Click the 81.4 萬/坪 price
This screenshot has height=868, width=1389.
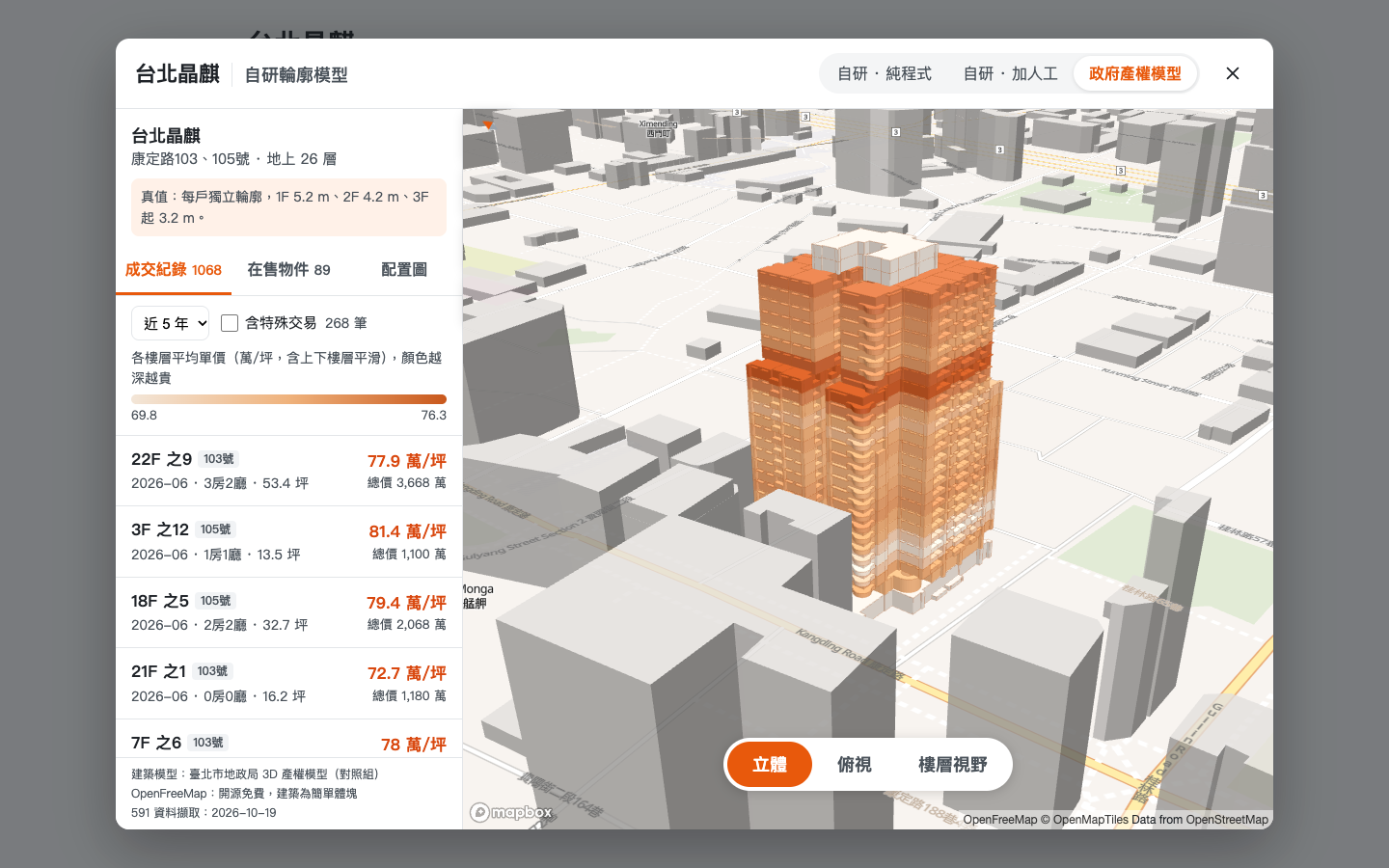coord(407,531)
